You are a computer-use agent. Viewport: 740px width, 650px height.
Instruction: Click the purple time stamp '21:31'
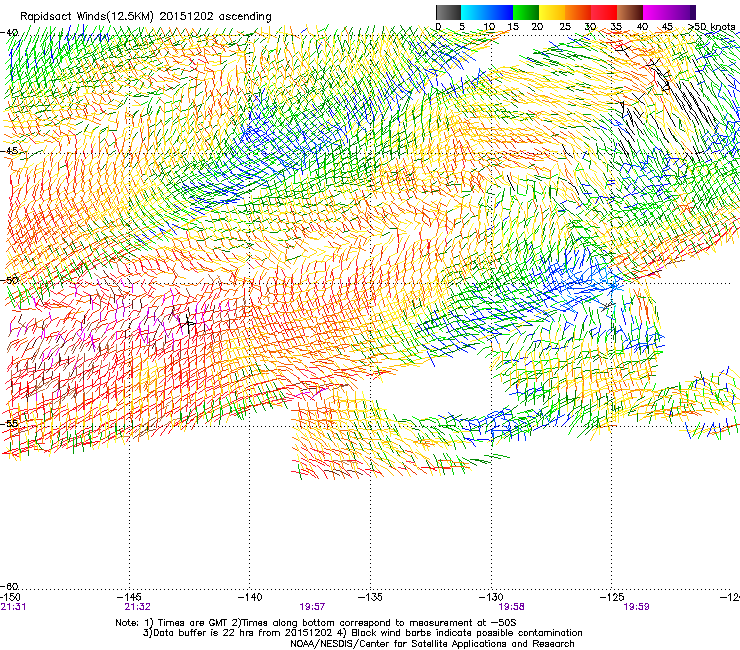[x=13, y=607]
